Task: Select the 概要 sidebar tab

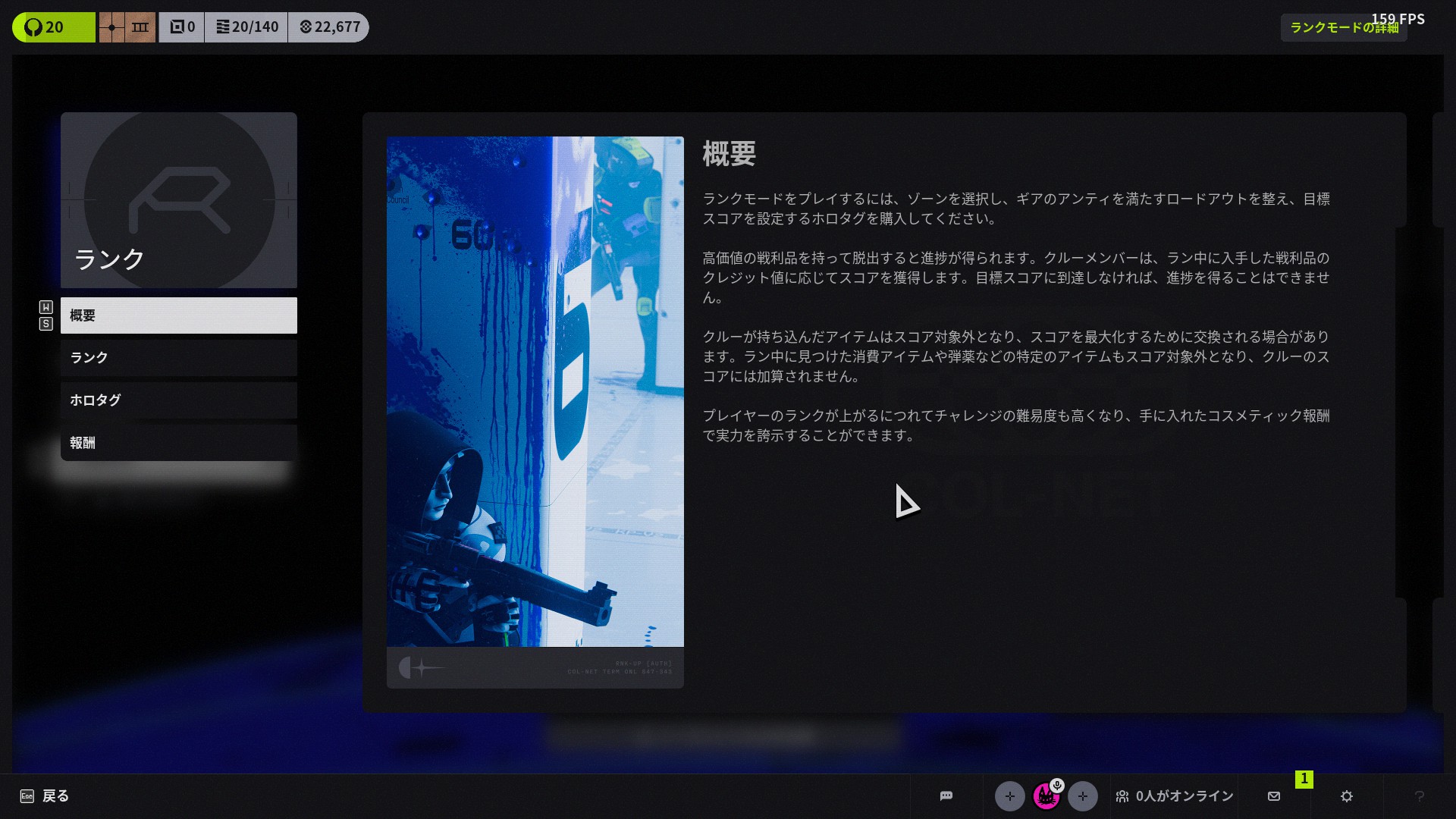Action: pos(178,315)
